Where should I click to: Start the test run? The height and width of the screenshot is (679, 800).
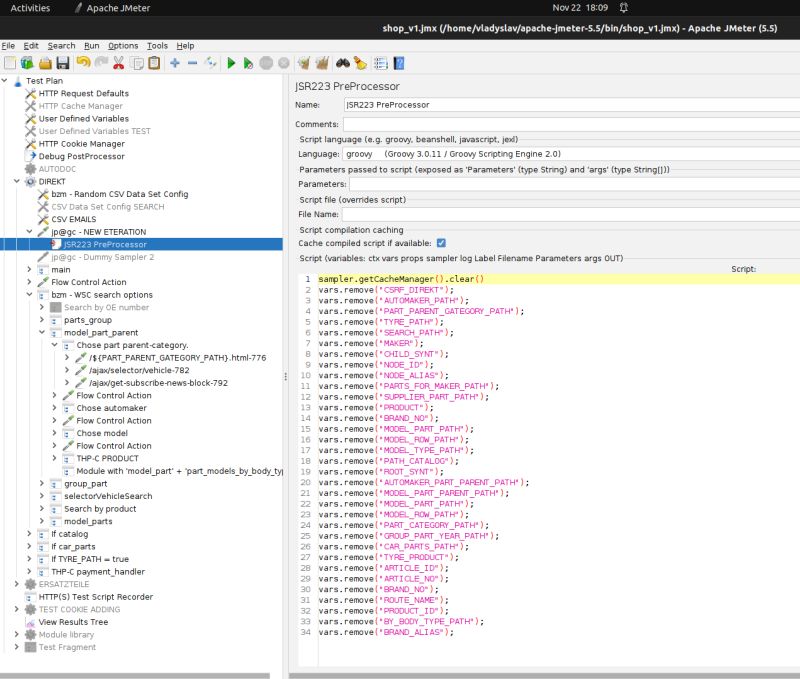pyautogui.click(x=230, y=62)
